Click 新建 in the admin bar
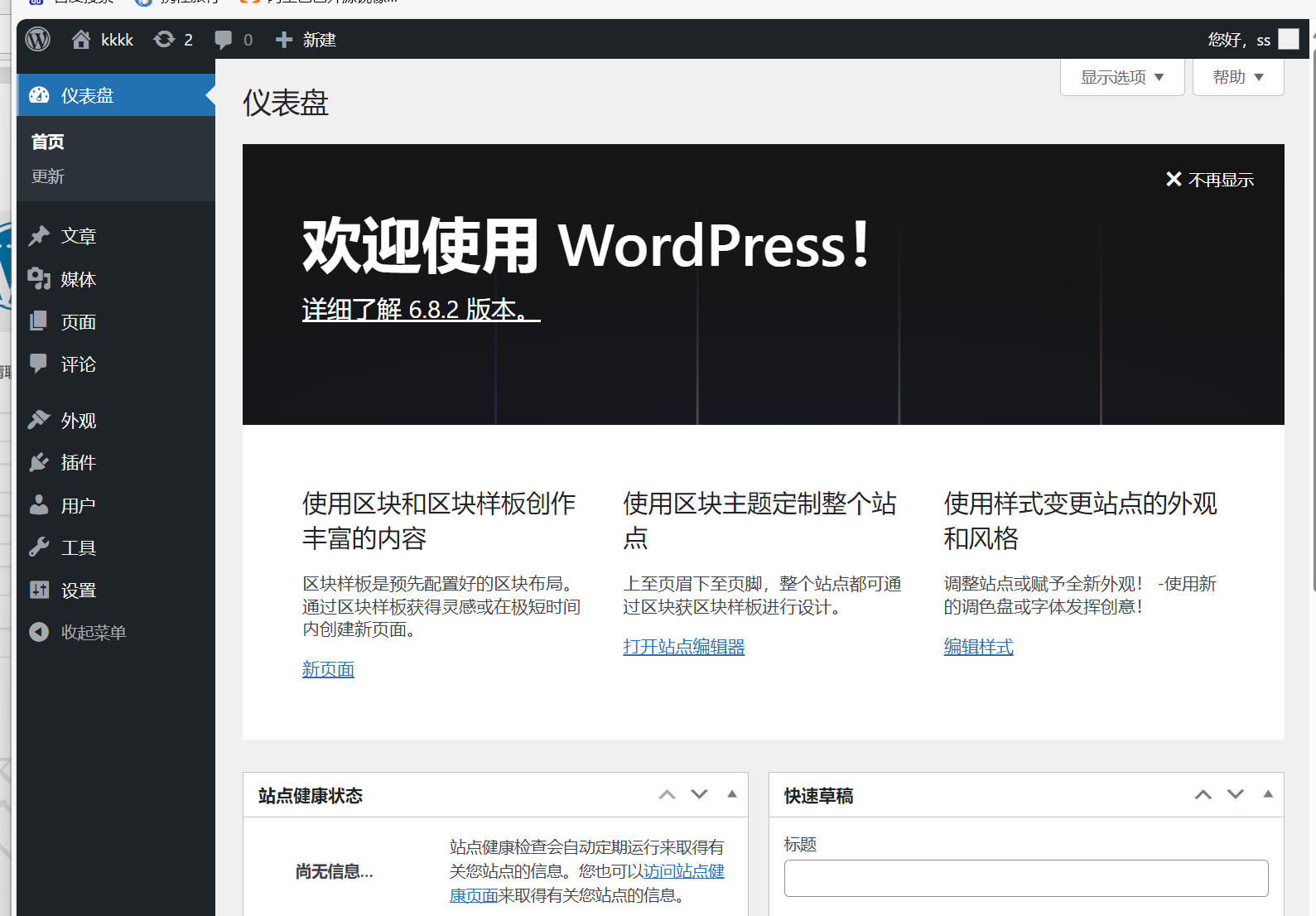 coord(319,40)
